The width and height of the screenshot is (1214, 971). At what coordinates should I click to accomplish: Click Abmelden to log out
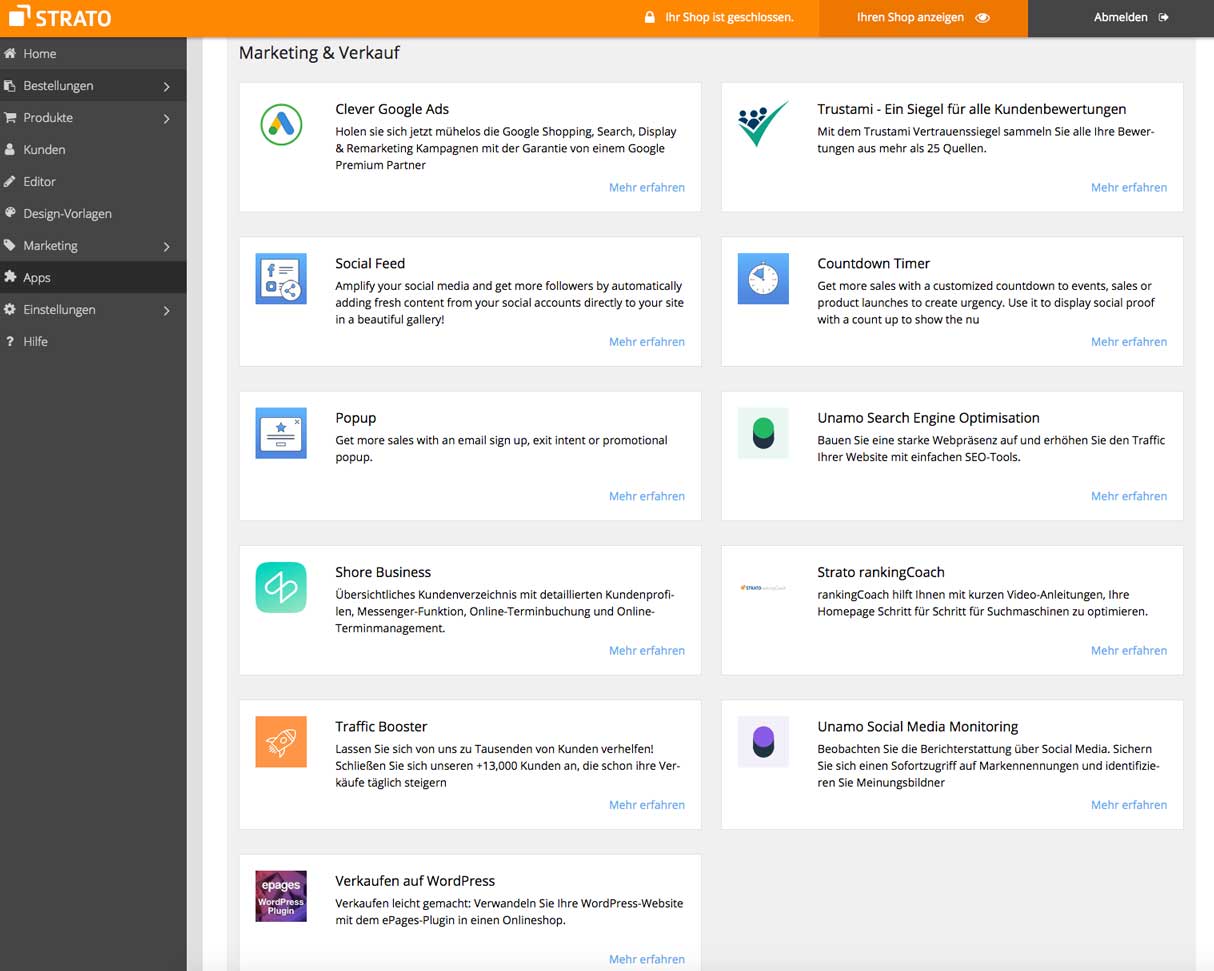pos(1131,18)
